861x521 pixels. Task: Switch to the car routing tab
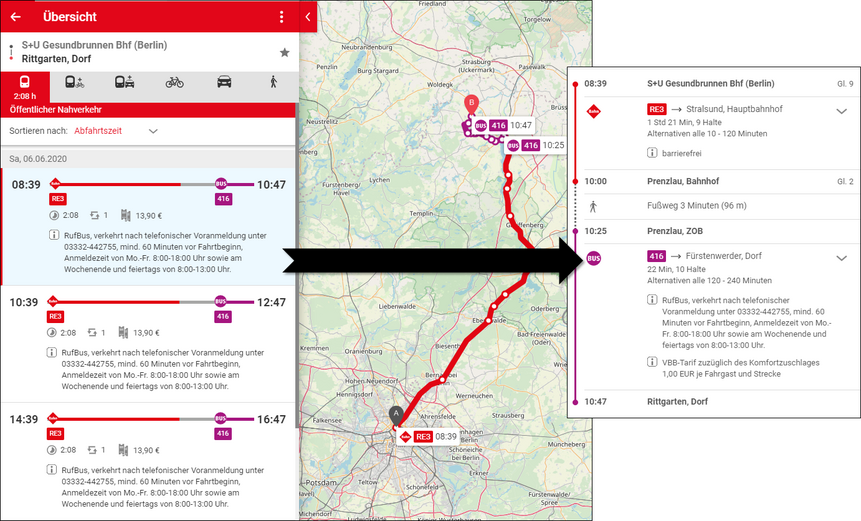[x=224, y=82]
